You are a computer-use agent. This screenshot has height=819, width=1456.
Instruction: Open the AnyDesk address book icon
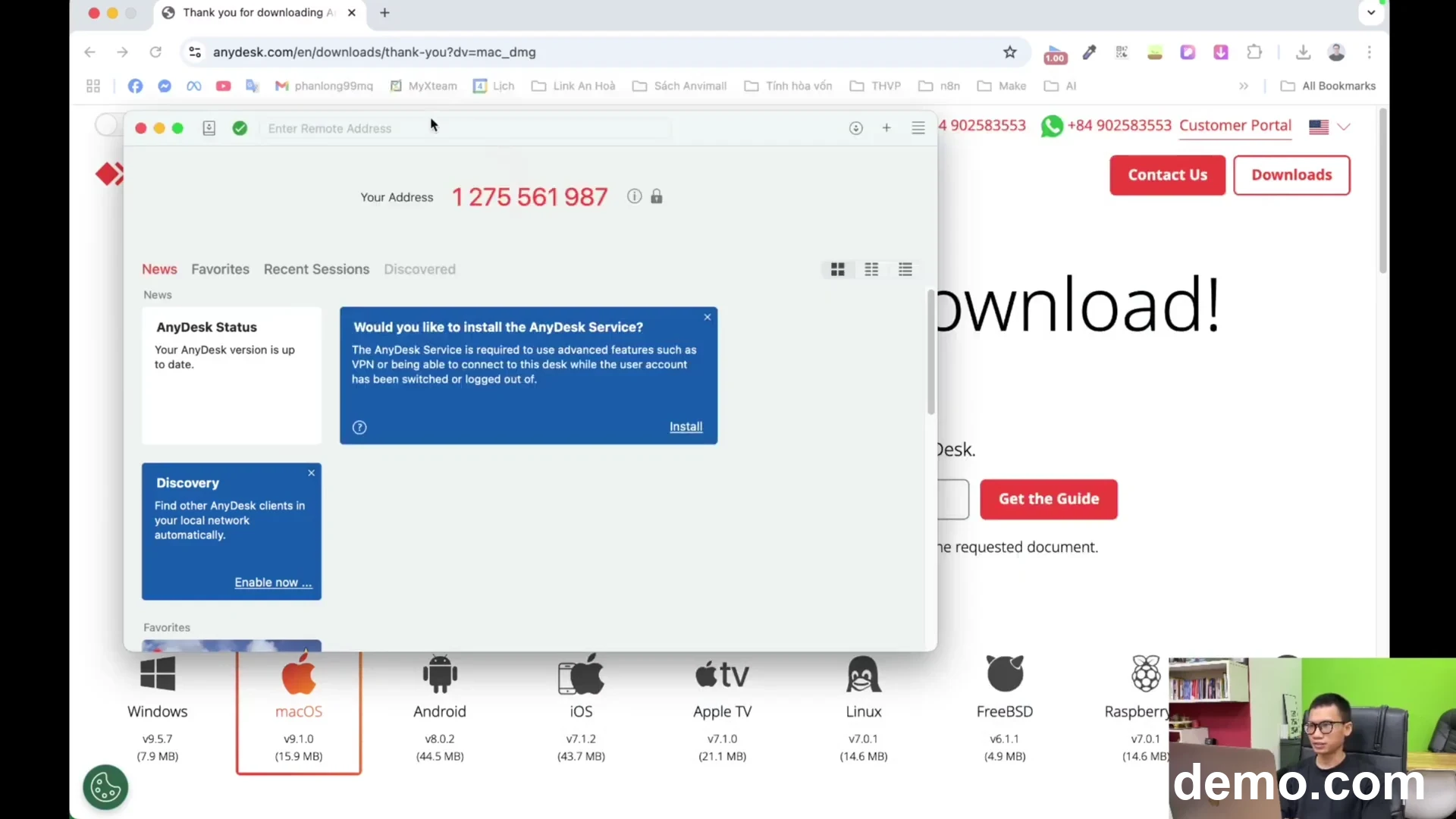coord(209,128)
